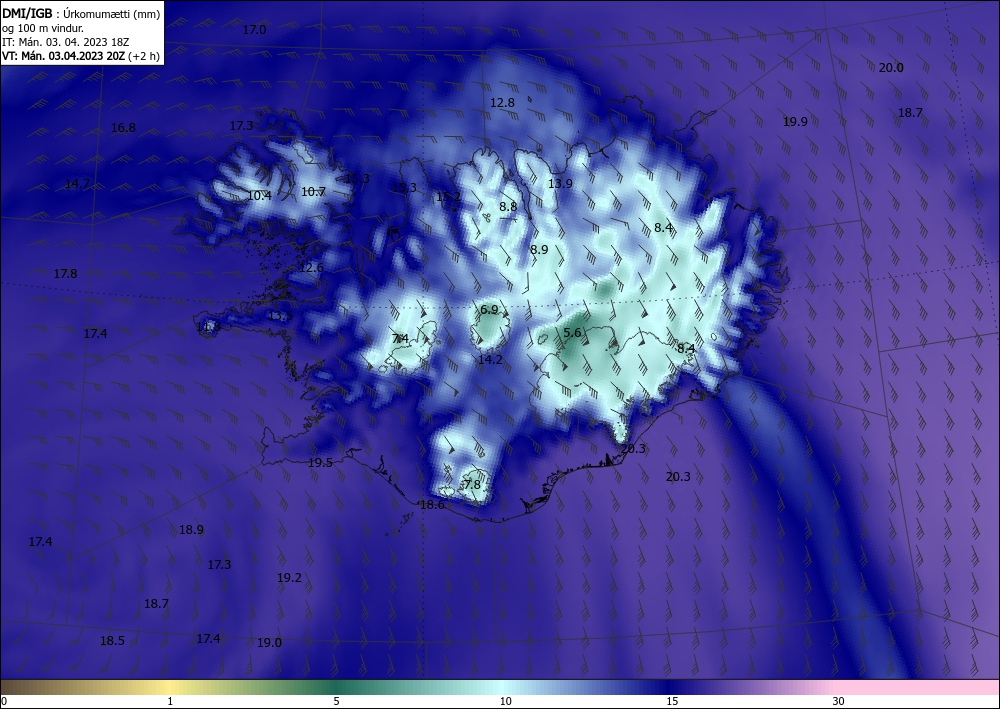The height and width of the screenshot is (709, 1000).
Task: Click the 7.4 value label
Action: tap(400, 339)
